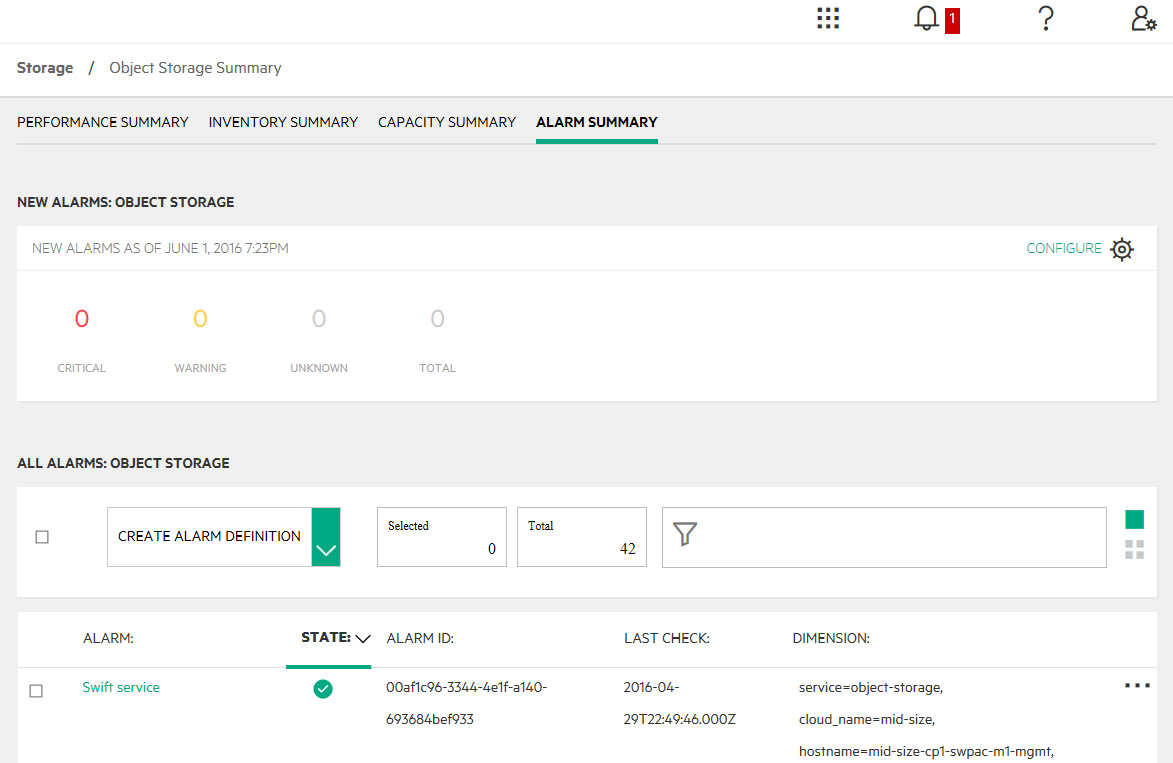The height and width of the screenshot is (763, 1173).
Task: Click the filter funnel icon
Action: (x=685, y=535)
